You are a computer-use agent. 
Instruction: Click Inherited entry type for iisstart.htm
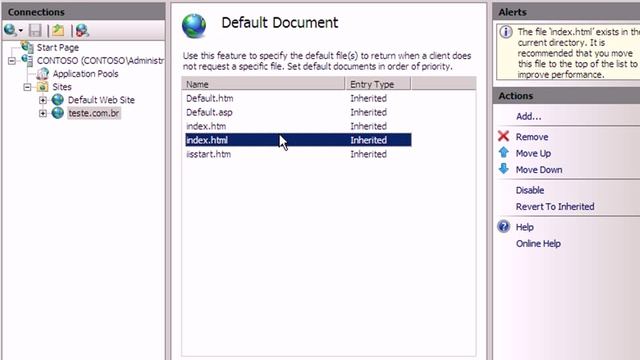tap(368, 154)
